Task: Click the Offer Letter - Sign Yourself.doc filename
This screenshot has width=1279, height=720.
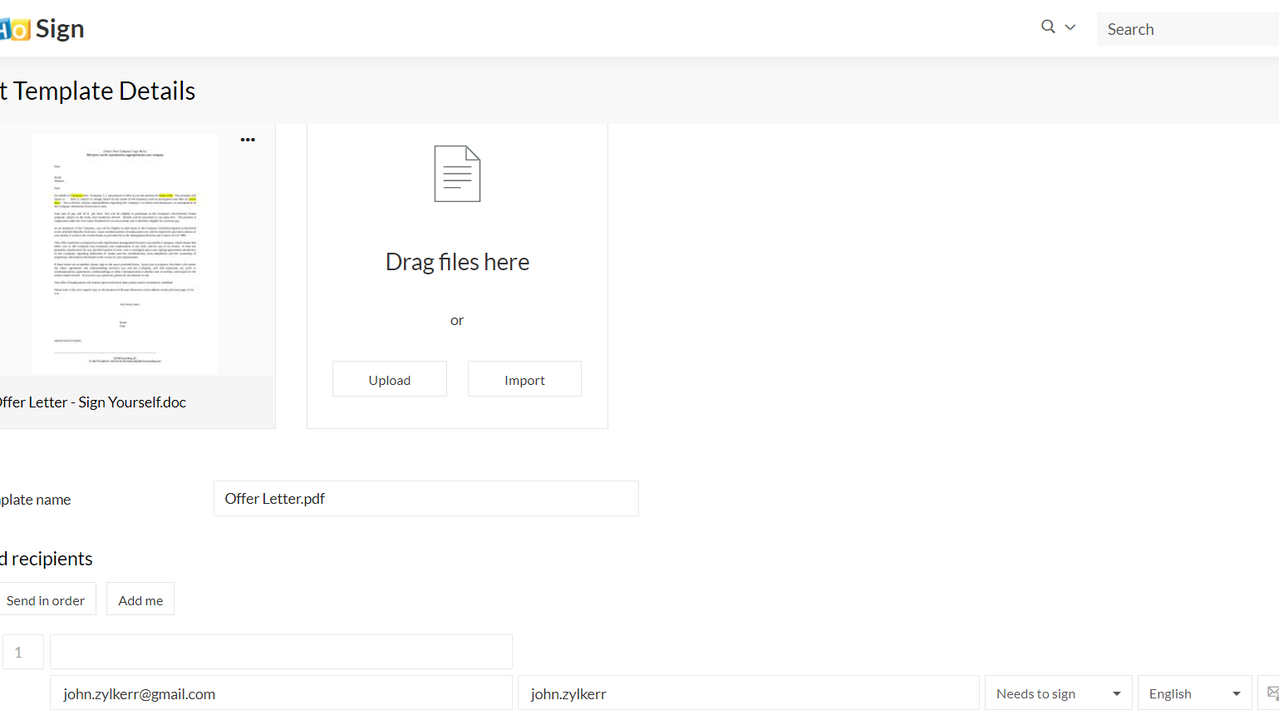Action: pos(90,402)
